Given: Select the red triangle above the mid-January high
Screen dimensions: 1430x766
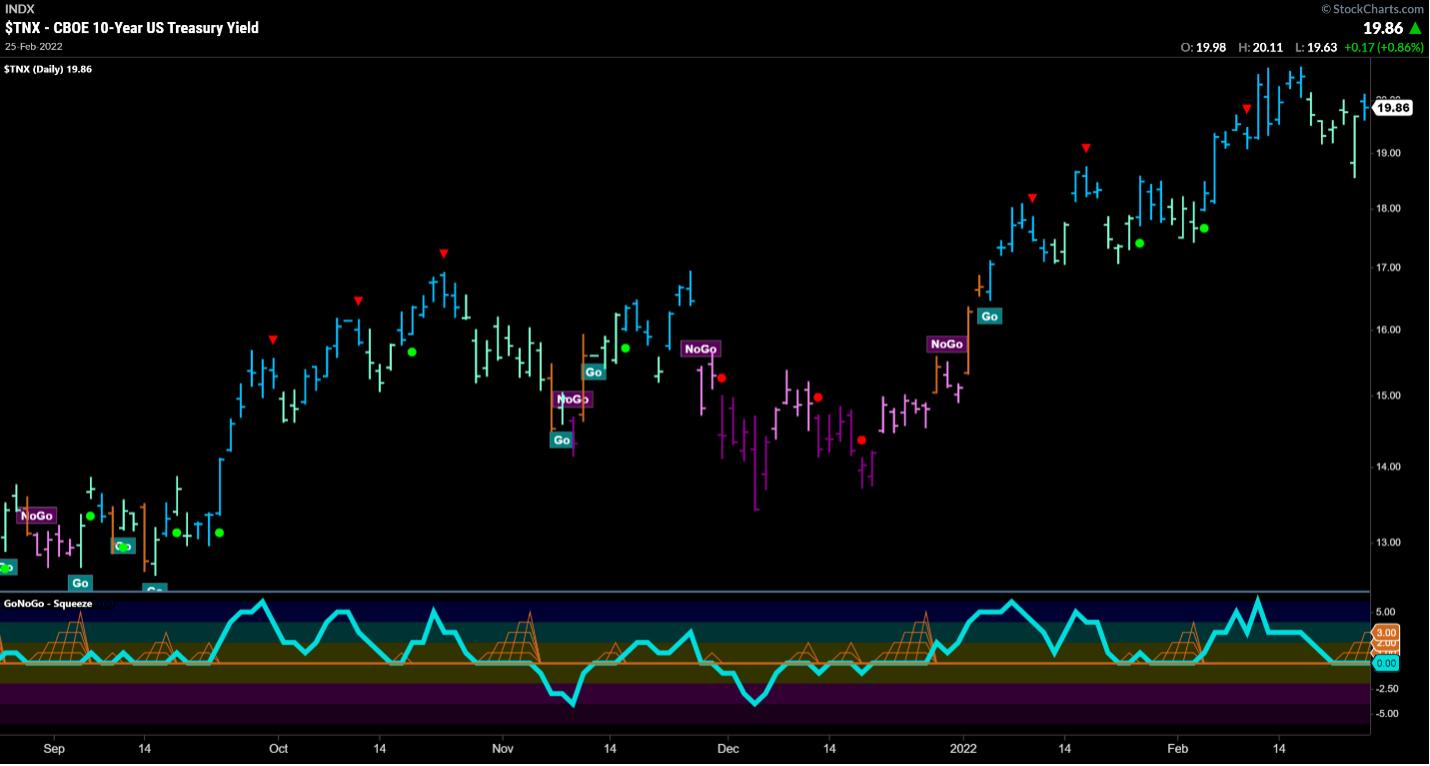Looking at the screenshot, I should (1085, 149).
